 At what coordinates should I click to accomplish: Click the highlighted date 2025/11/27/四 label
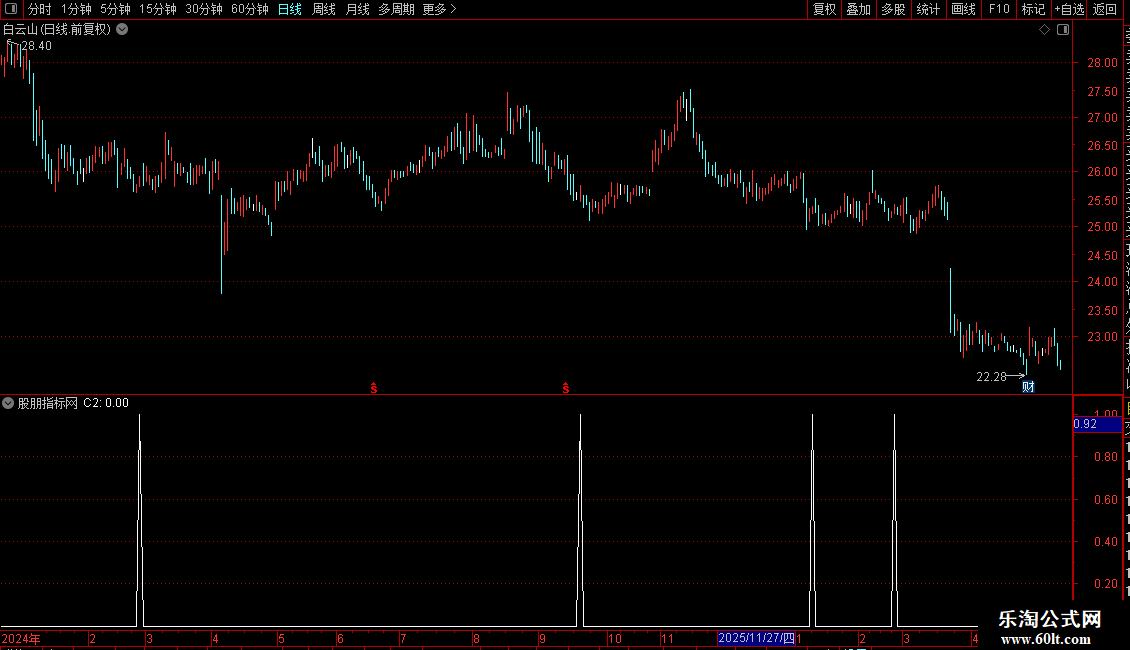(757, 638)
